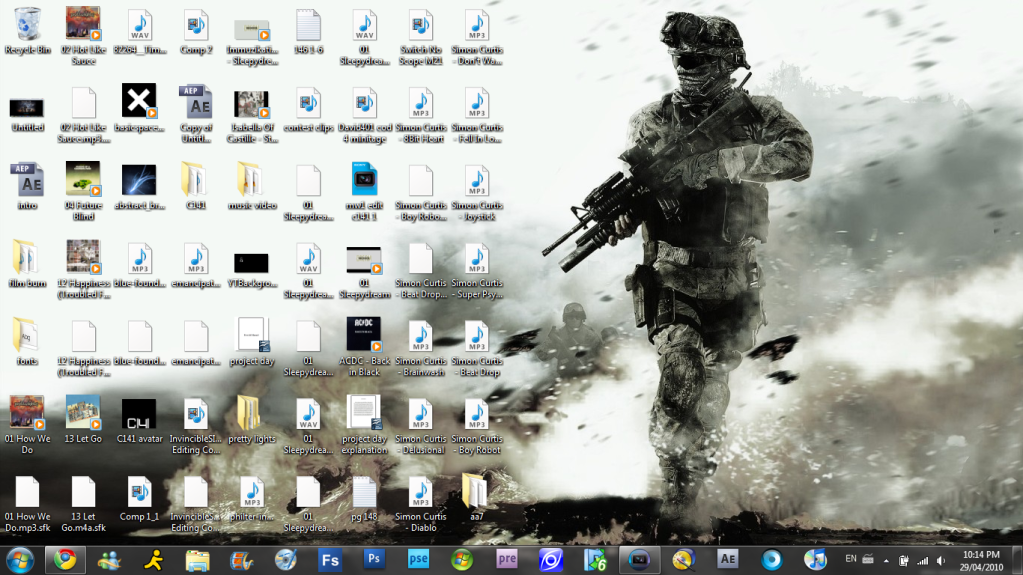Click the Photoshop Elements 'pse' taskbar icon

tap(418, 559)
